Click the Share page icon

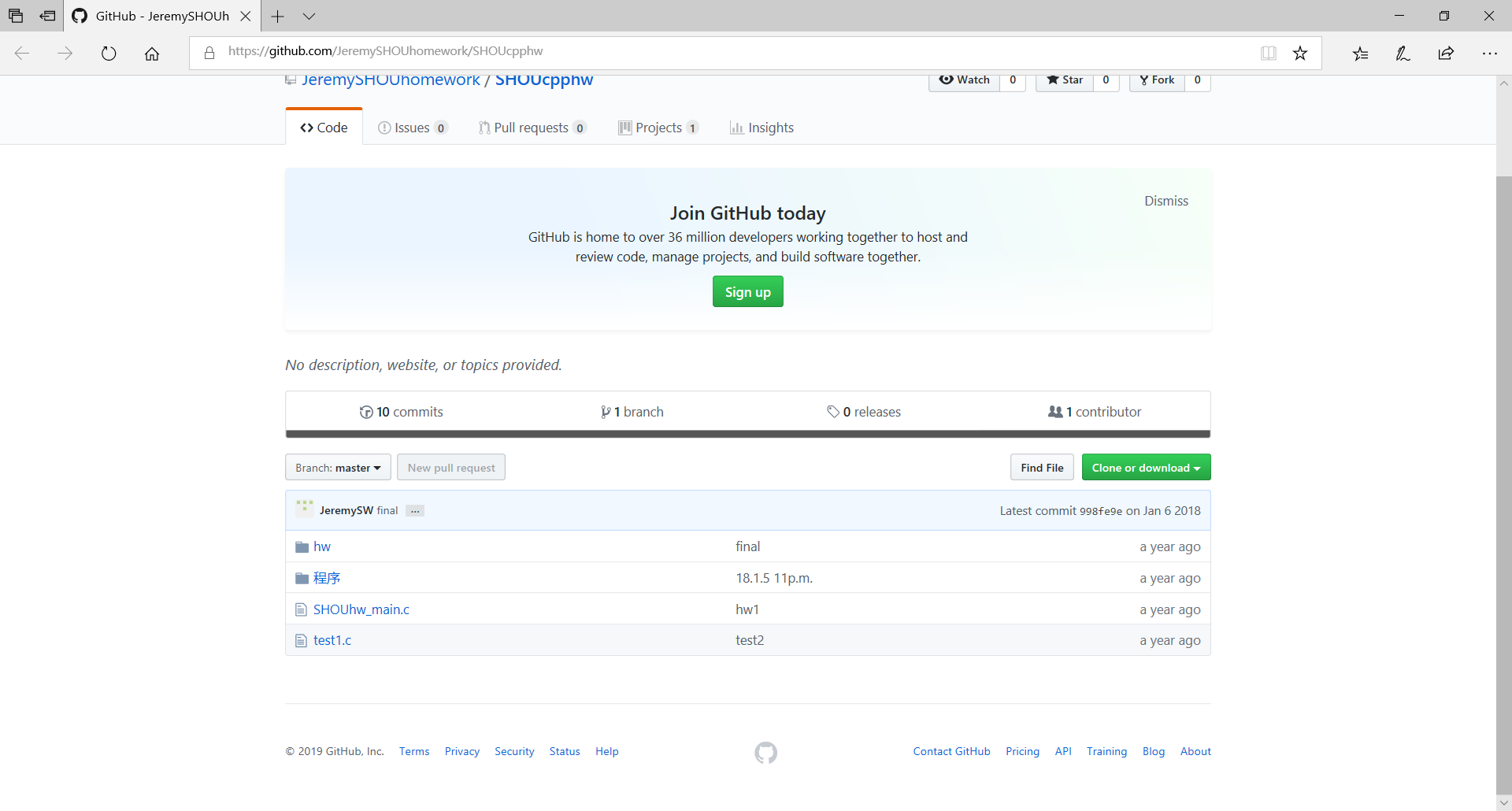1446,53
